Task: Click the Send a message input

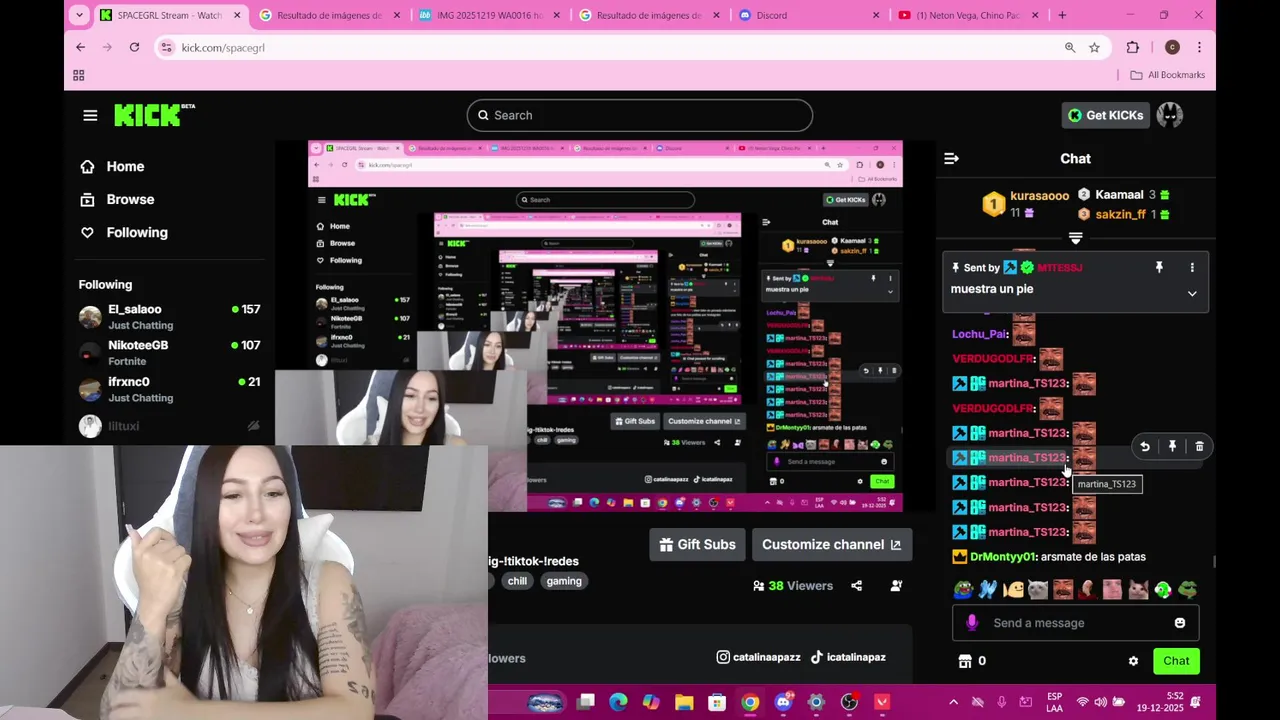Action: tap(1075, 623)
